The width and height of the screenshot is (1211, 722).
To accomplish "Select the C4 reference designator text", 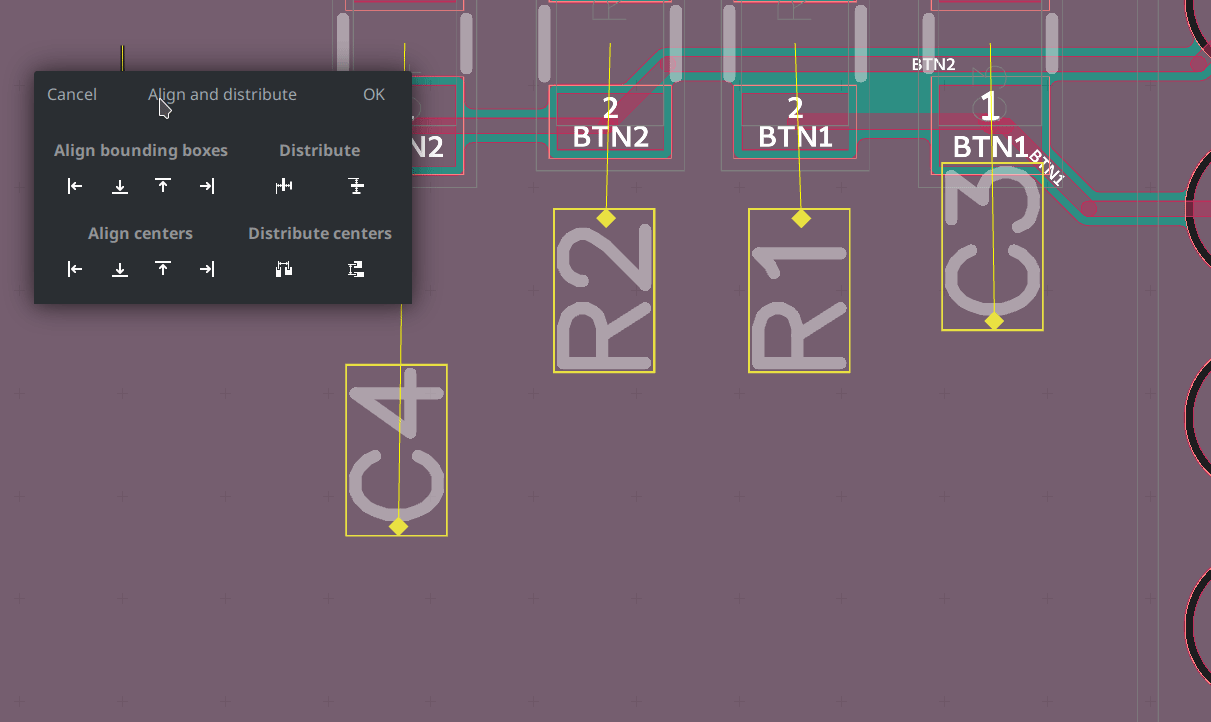I will [396, 450].
